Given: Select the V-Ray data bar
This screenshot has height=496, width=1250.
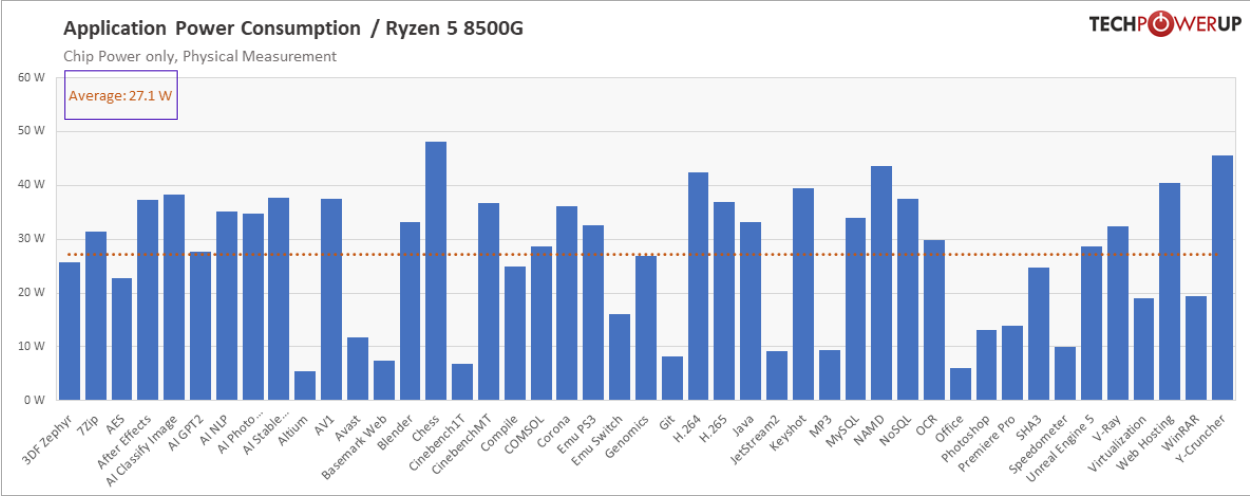Looking at the screenshot, I should (x=1117, y=313).
